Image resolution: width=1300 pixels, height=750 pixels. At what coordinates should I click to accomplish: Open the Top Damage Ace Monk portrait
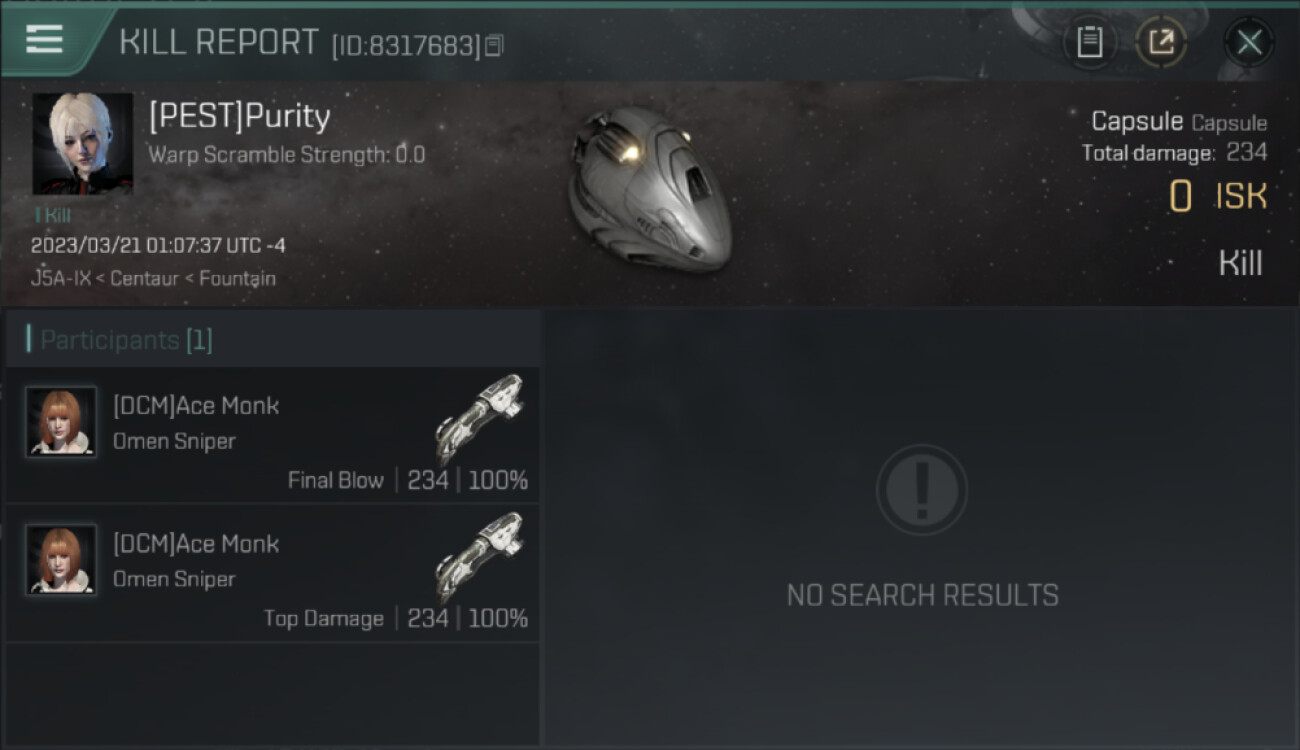pos(61,560)
